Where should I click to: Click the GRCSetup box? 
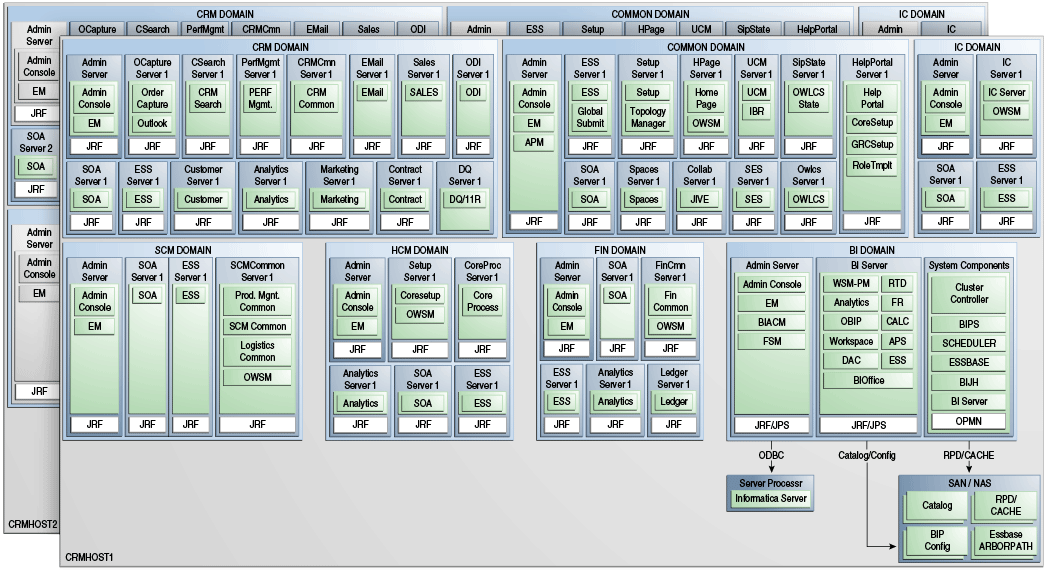click(872, 144)
